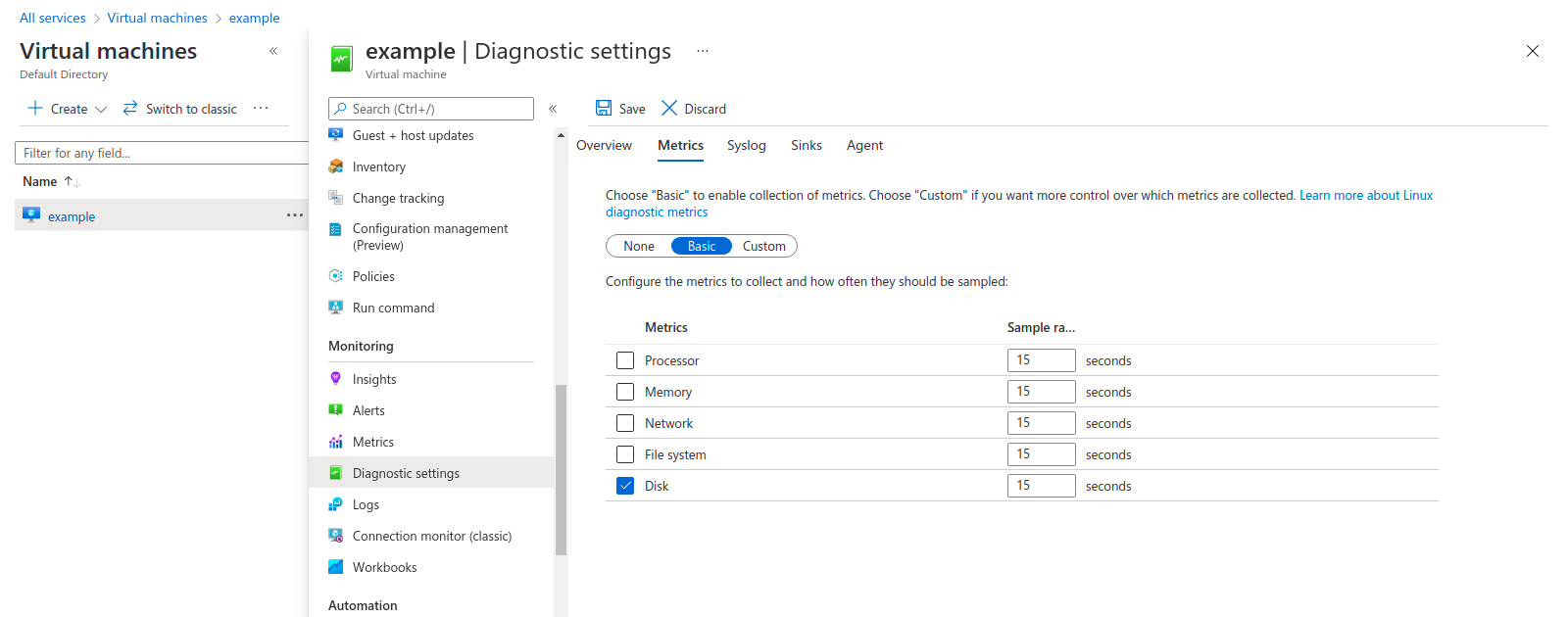
Task: Switch to the Overview tab
Action: [x=604, y=145]
